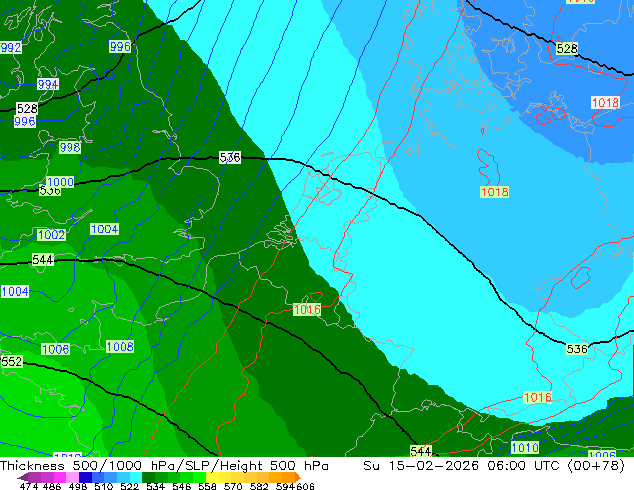Click legend value 558

207,486
